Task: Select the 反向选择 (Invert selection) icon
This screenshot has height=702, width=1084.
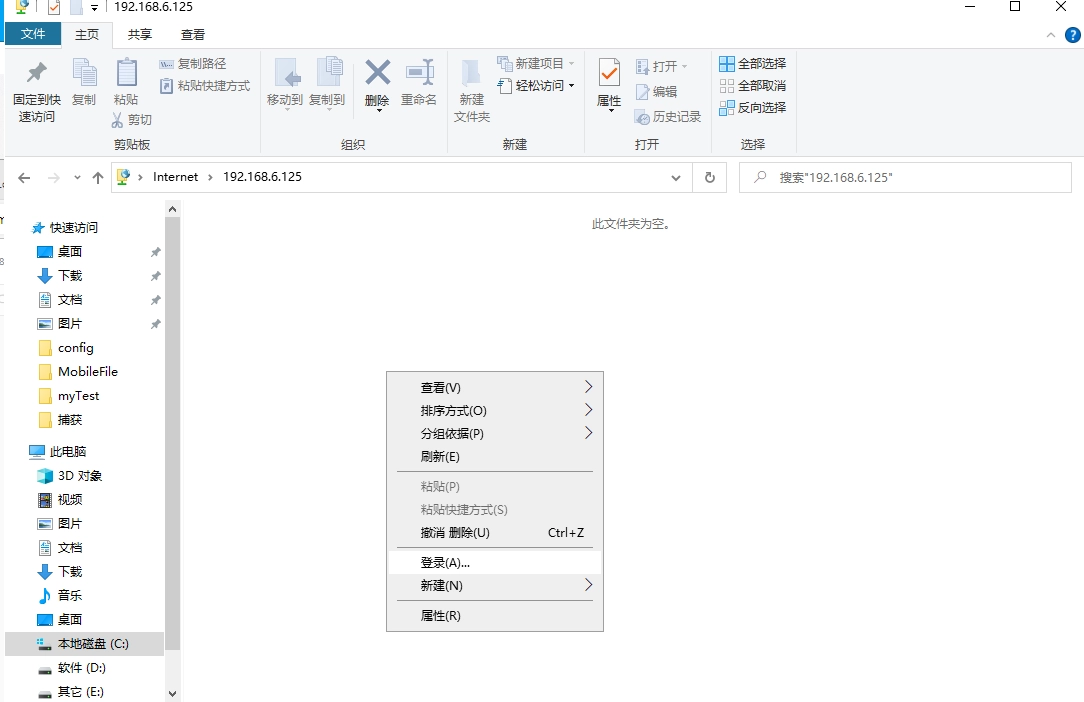Action: [x=729, y=107]
